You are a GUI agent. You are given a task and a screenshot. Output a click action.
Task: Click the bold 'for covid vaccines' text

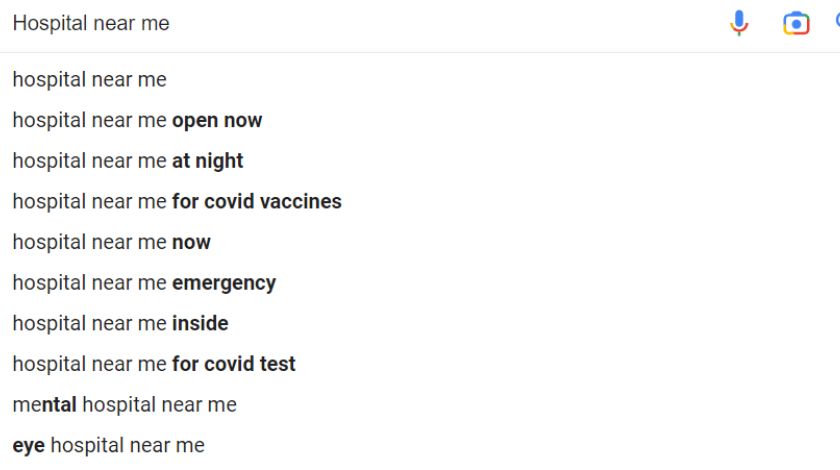[x=257, y=202]
